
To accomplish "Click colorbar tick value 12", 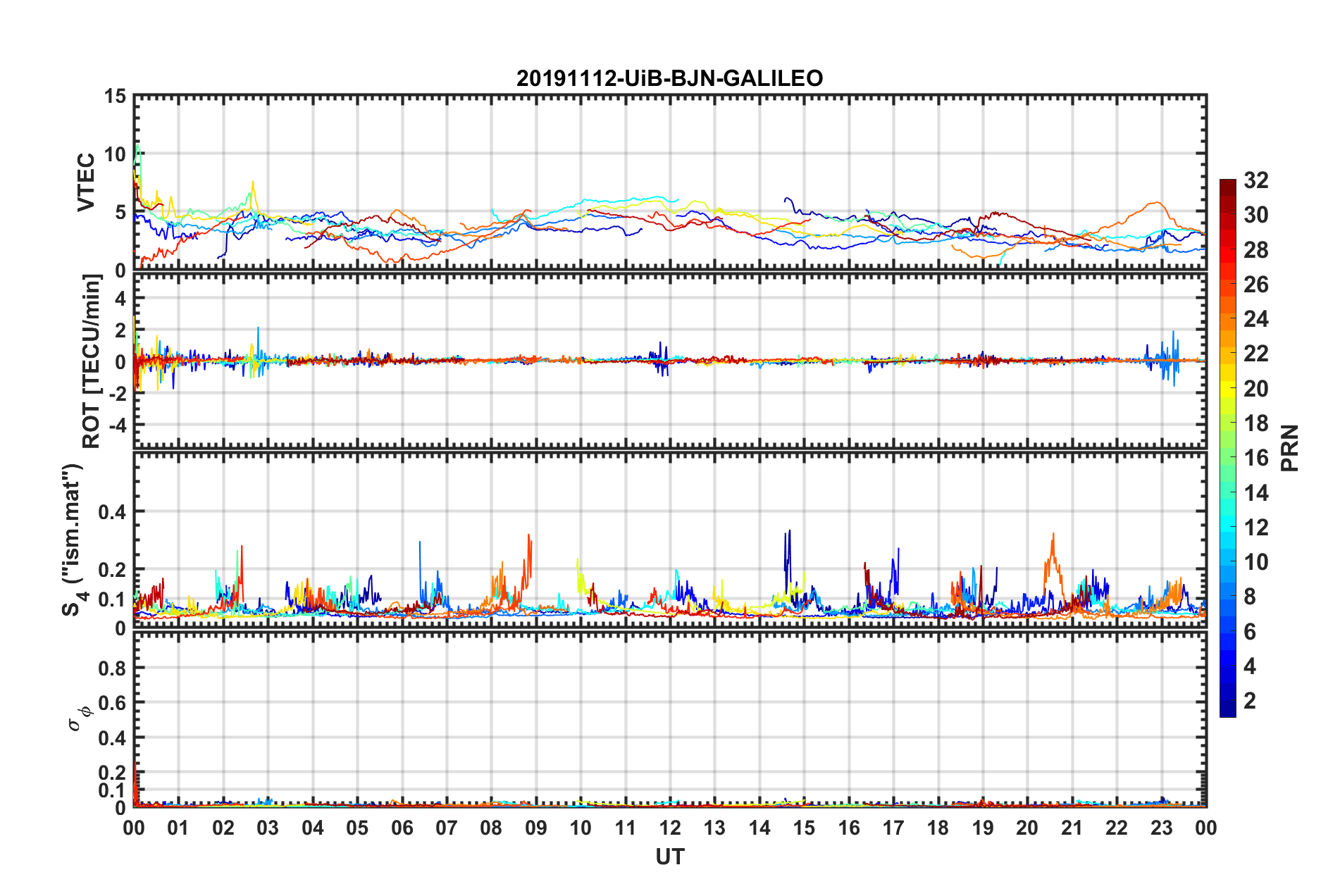I will click(1255, 528).
